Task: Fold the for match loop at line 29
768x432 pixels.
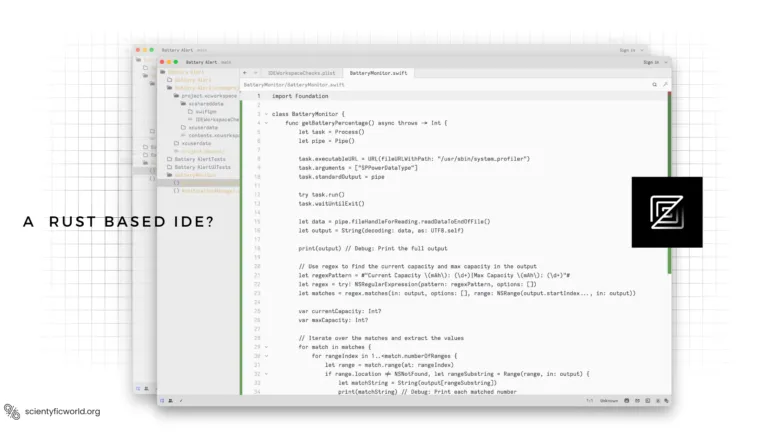Action: coord(266,347)
